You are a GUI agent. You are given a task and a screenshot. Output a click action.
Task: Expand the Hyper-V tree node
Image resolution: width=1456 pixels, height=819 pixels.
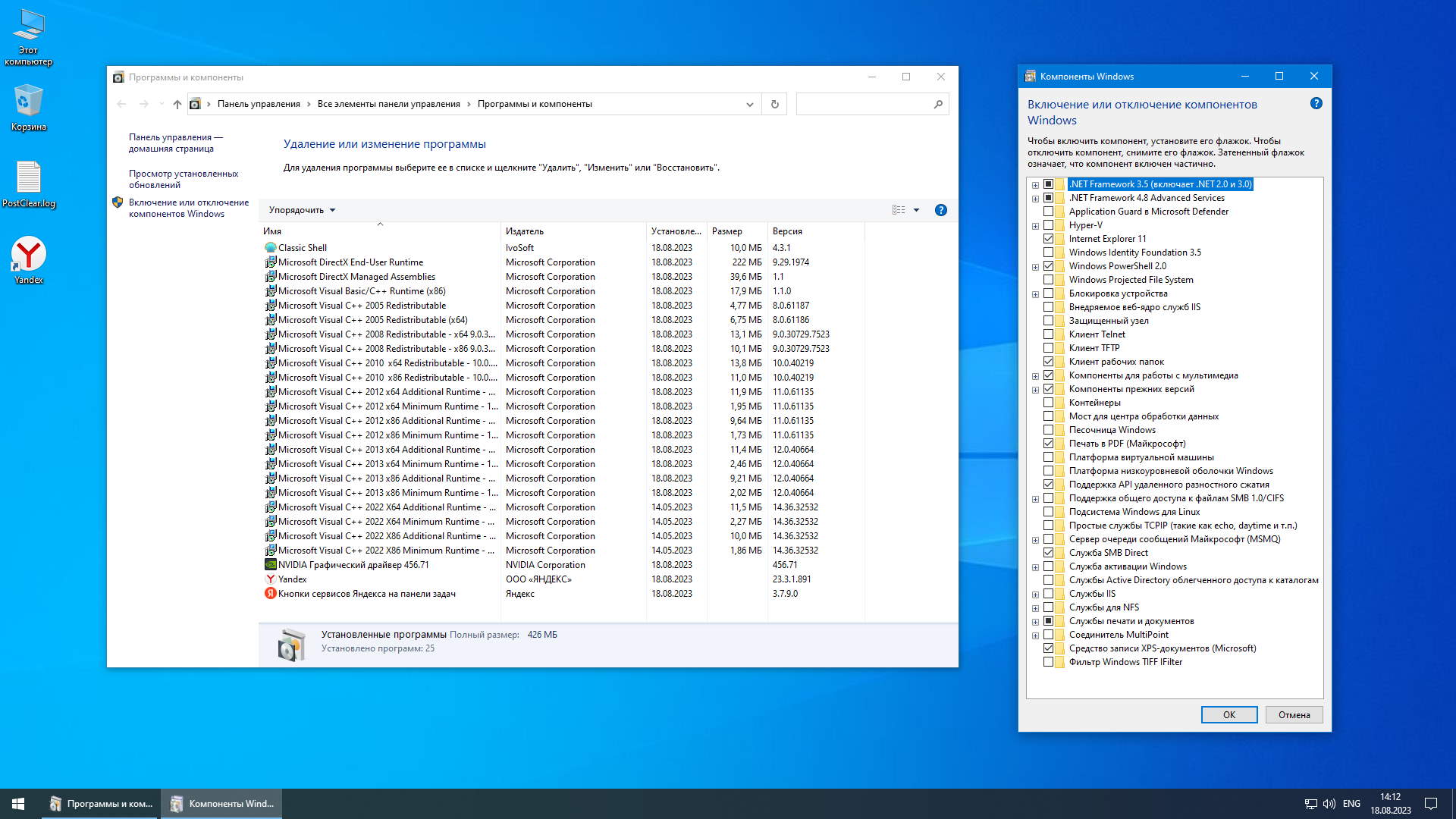click(x=1035, y=226)
